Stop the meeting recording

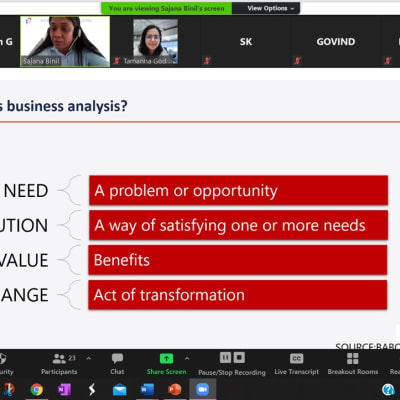[239, 358]
